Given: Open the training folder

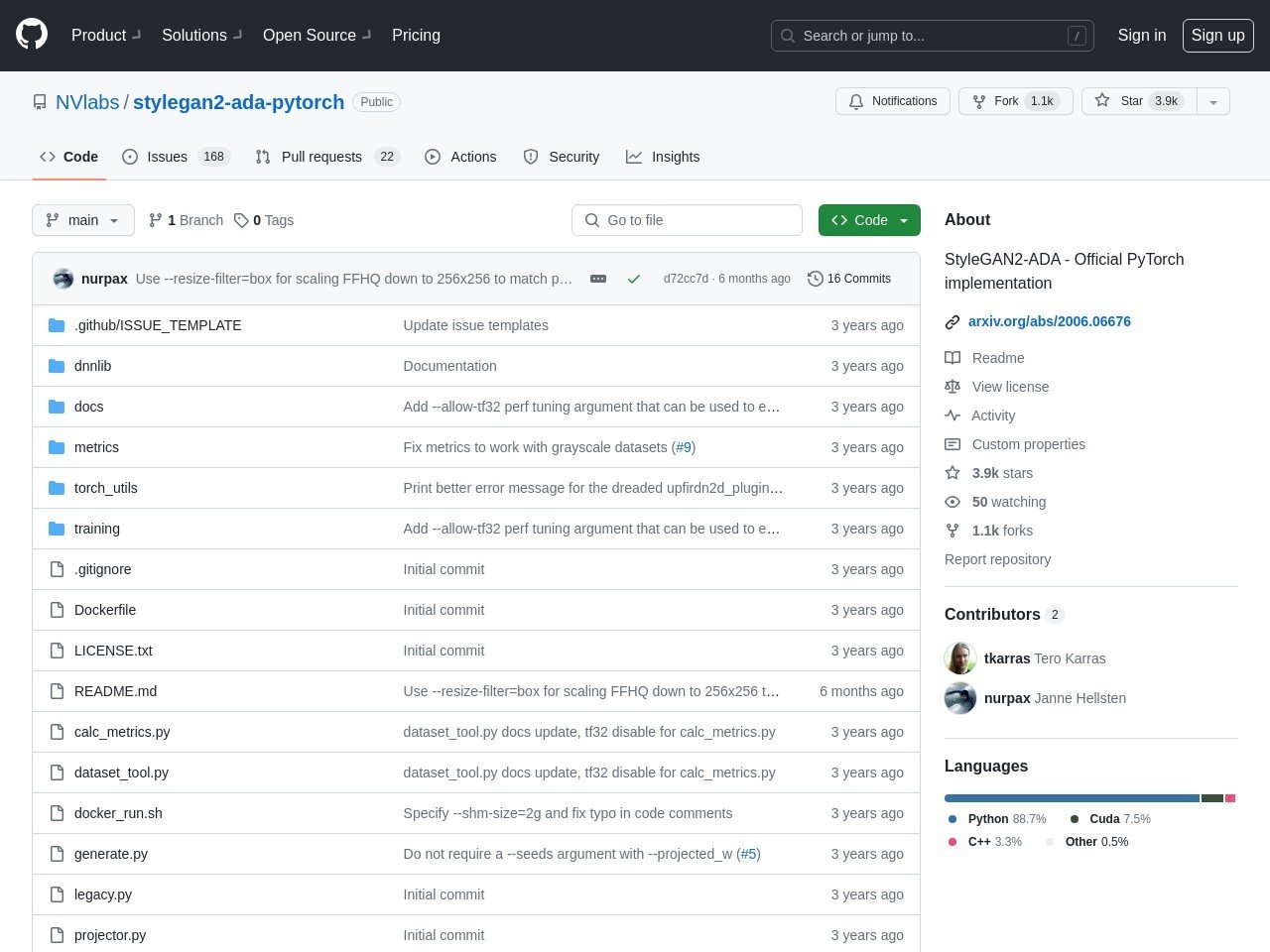Looking at the screenshot, I should [97, 529].
